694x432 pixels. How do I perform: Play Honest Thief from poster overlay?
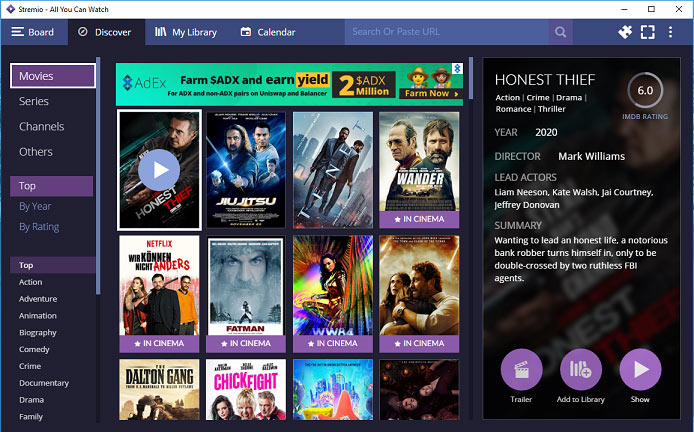point(159,170)
